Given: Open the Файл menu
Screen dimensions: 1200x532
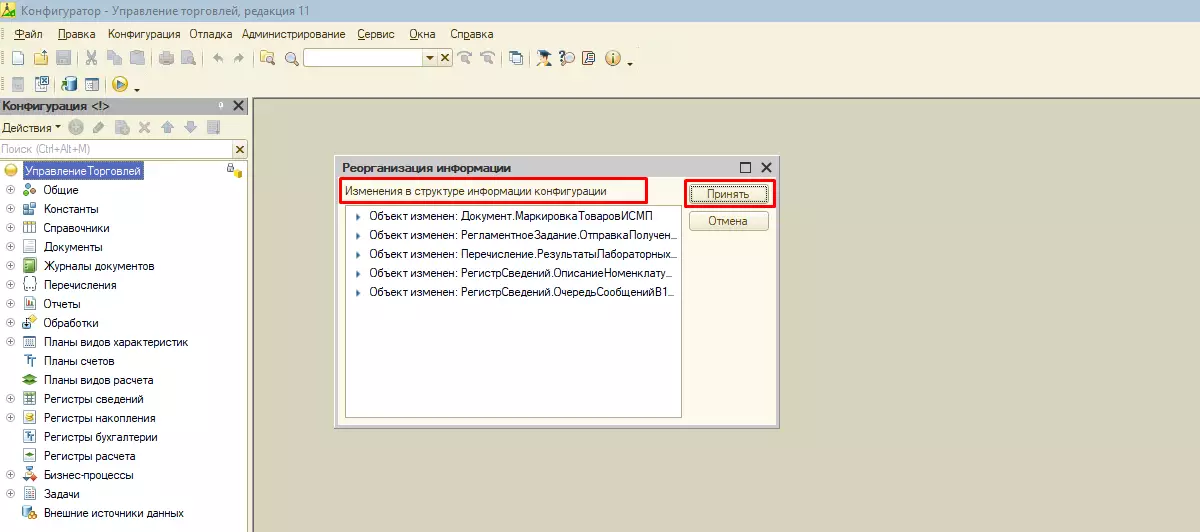Looking at the screenshot, I should coord(29,34).
